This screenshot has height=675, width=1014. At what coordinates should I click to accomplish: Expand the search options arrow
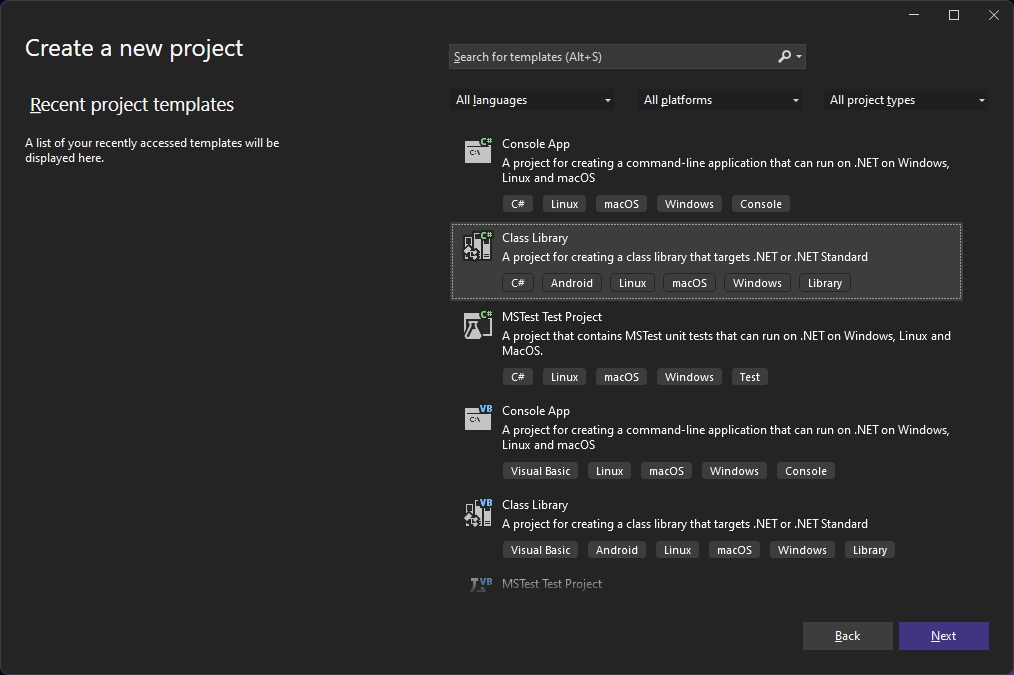pyautogui.click(x=799, y=57)
